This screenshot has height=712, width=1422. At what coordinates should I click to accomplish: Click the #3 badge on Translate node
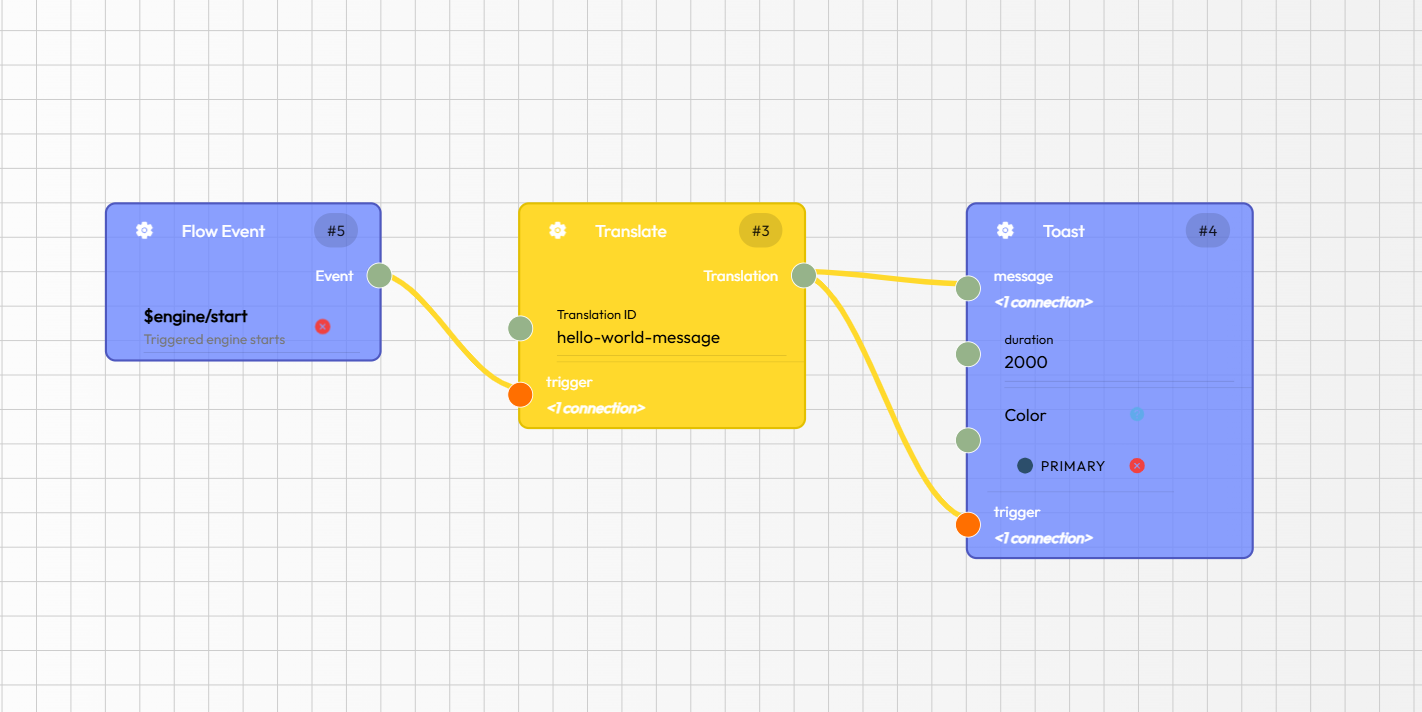pos(761,231)
